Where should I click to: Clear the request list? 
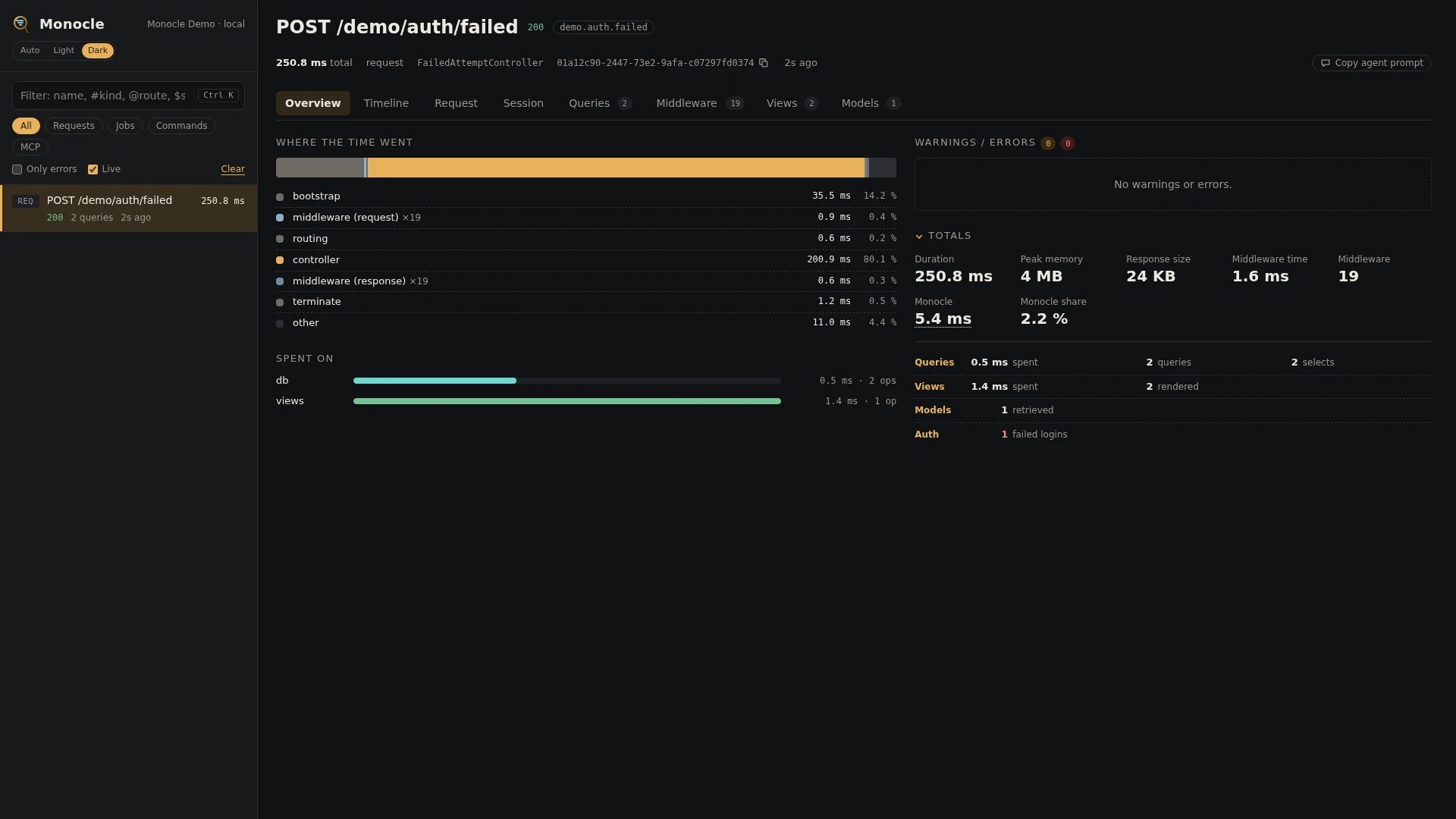click(x=233, y=169)
